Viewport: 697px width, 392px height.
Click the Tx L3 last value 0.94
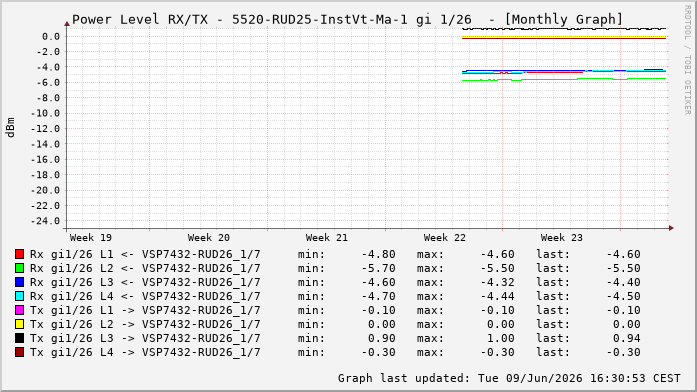tap(627, 338)
